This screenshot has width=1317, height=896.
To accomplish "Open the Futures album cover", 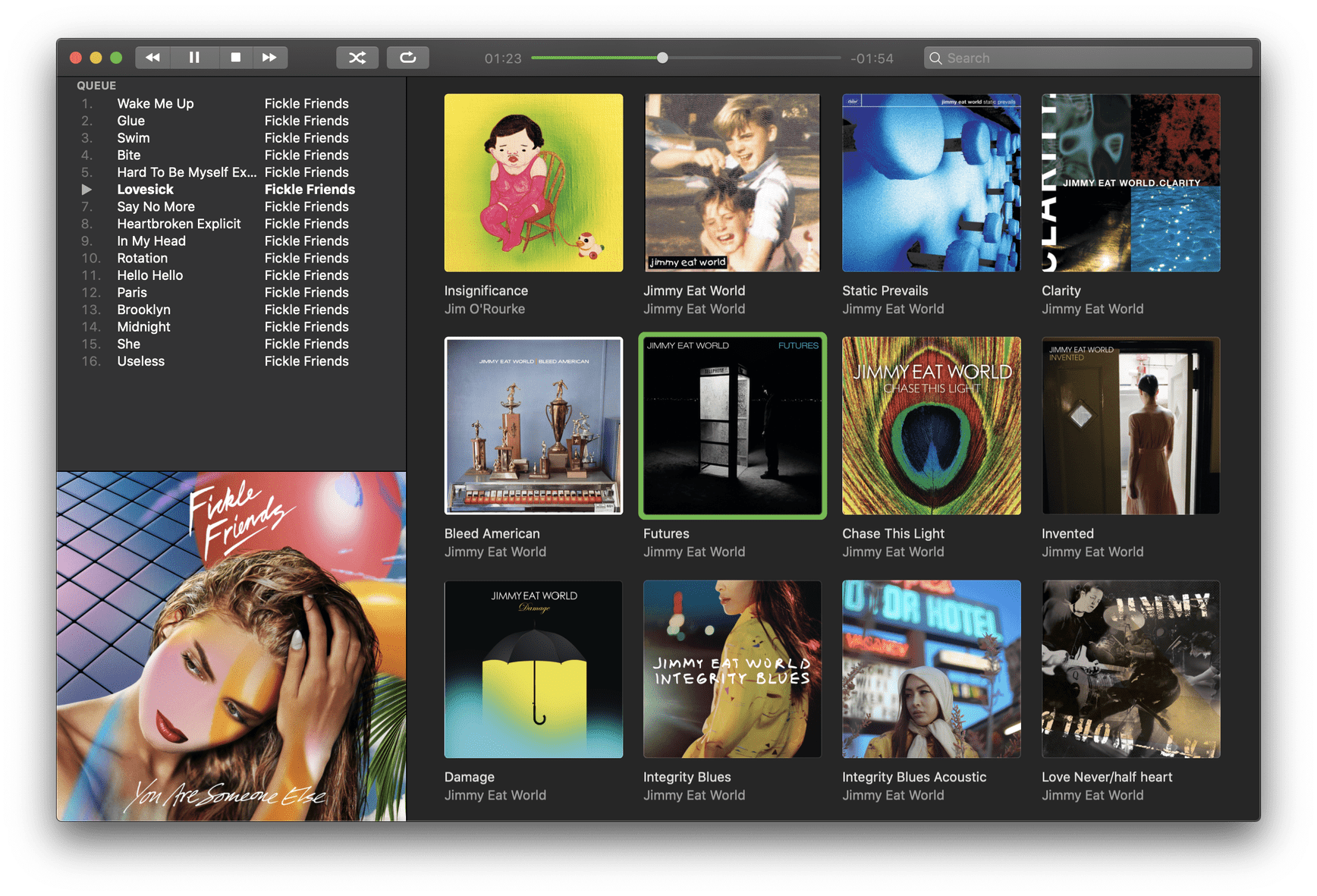I will [x=732, y=426].
